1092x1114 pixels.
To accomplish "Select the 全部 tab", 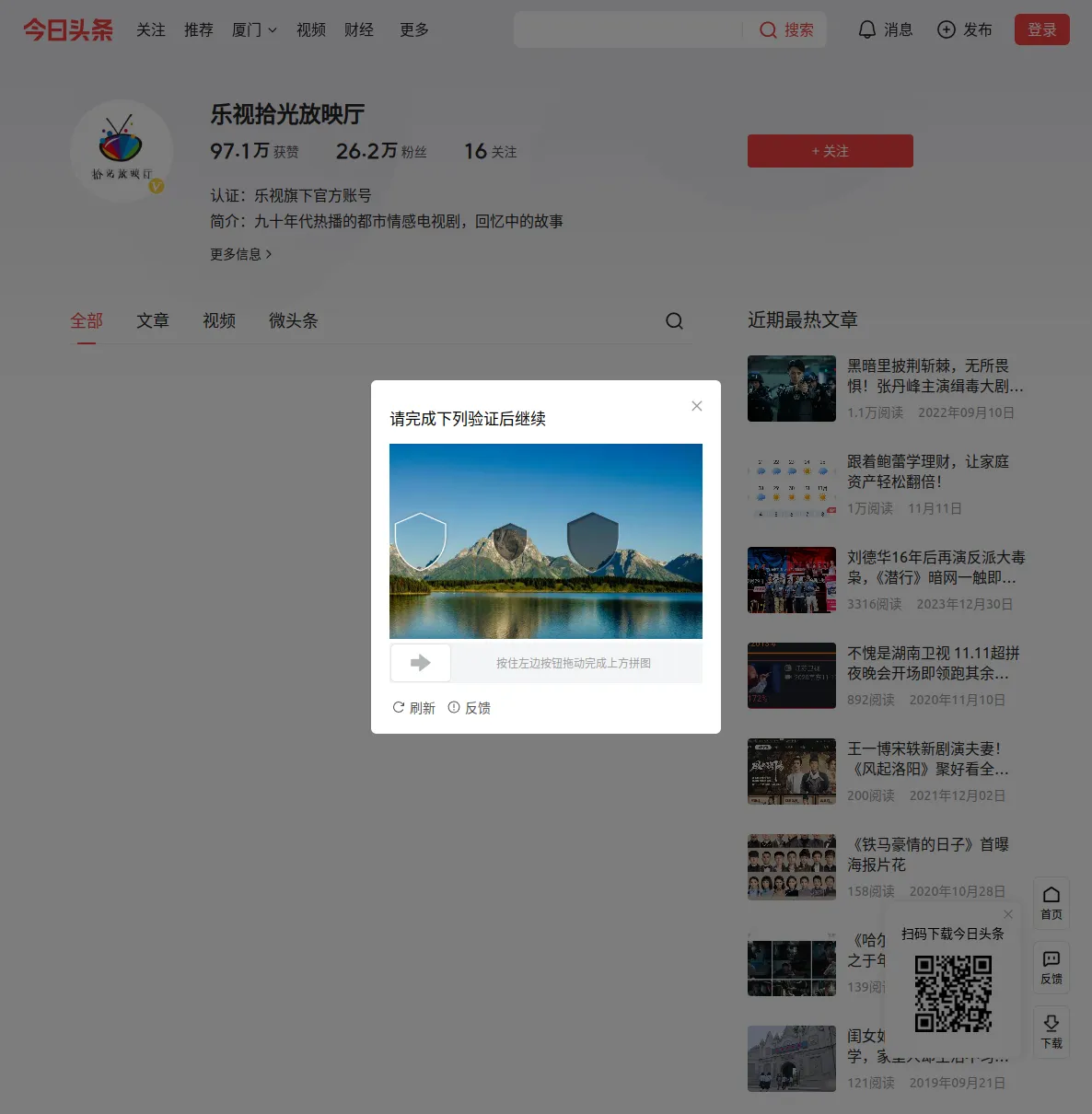I will (87, 320).
